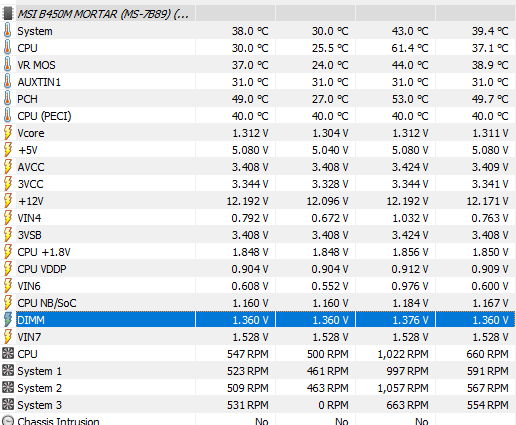This screenshot has height=425, width=516.
Task: Click the 61.4 °C CPU maximum value
Action: [410, 48]
